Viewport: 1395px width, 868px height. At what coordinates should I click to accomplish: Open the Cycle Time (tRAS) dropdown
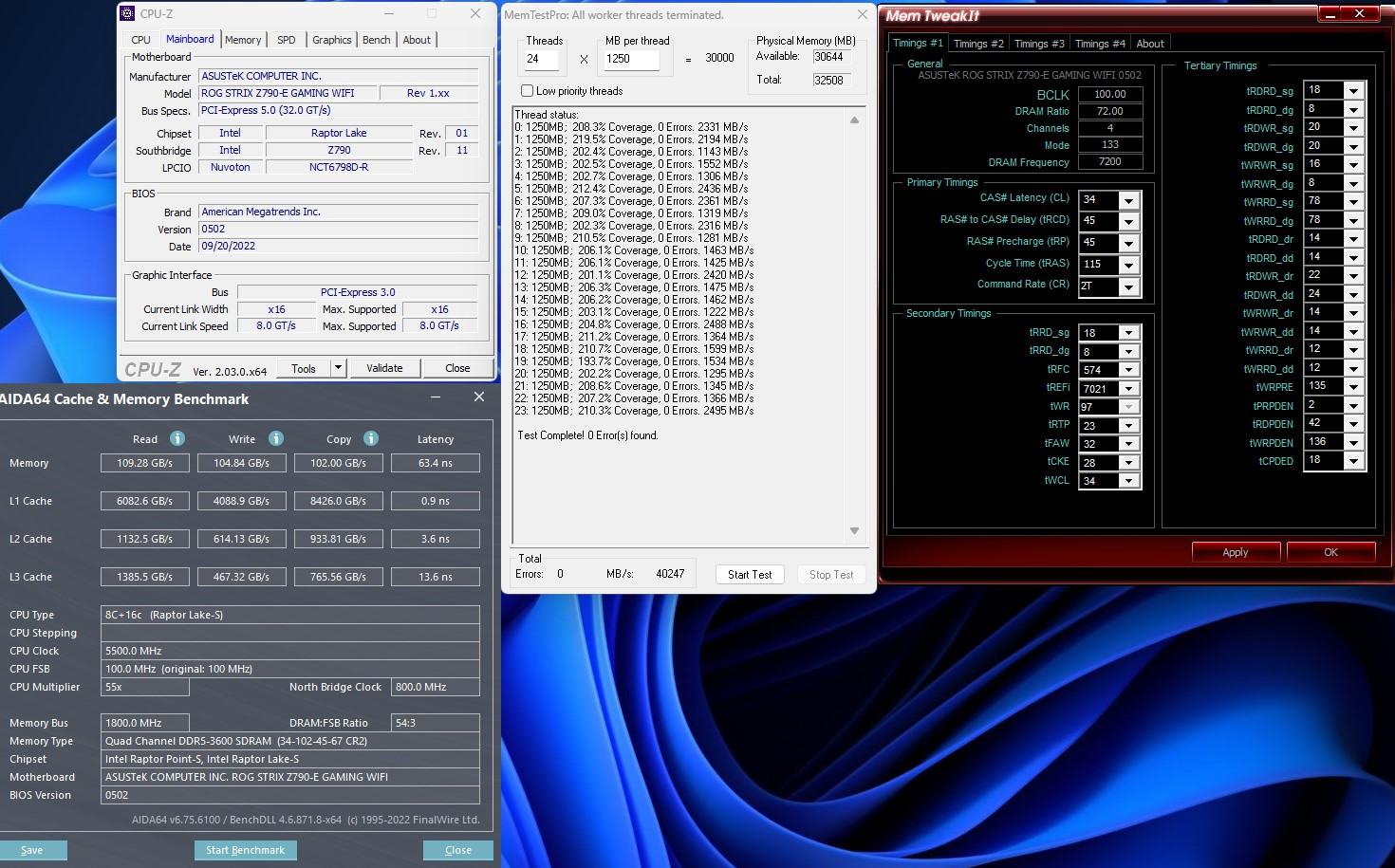point(1128,265)
